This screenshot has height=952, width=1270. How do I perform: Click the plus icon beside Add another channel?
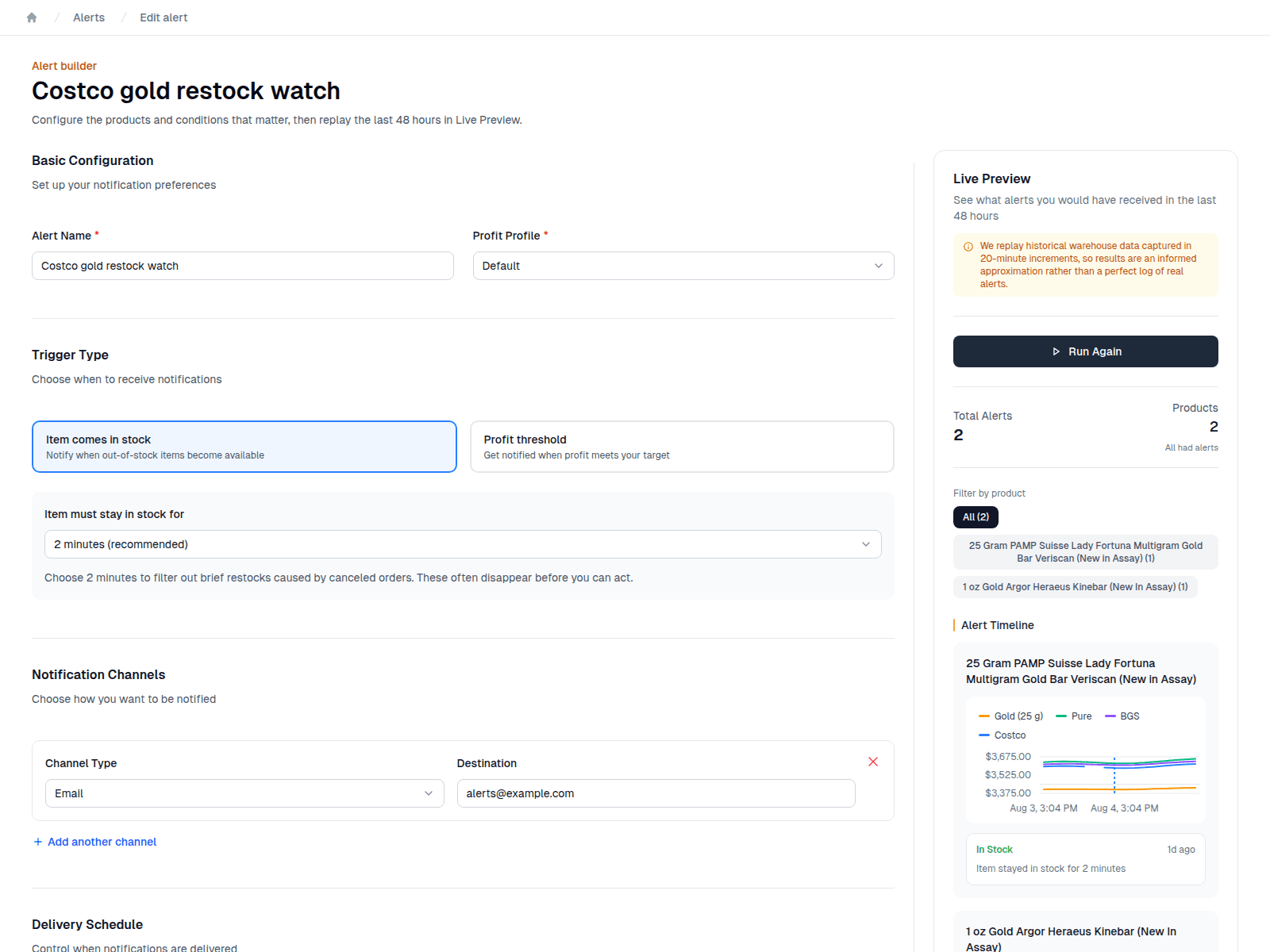[x=37, y=842]
